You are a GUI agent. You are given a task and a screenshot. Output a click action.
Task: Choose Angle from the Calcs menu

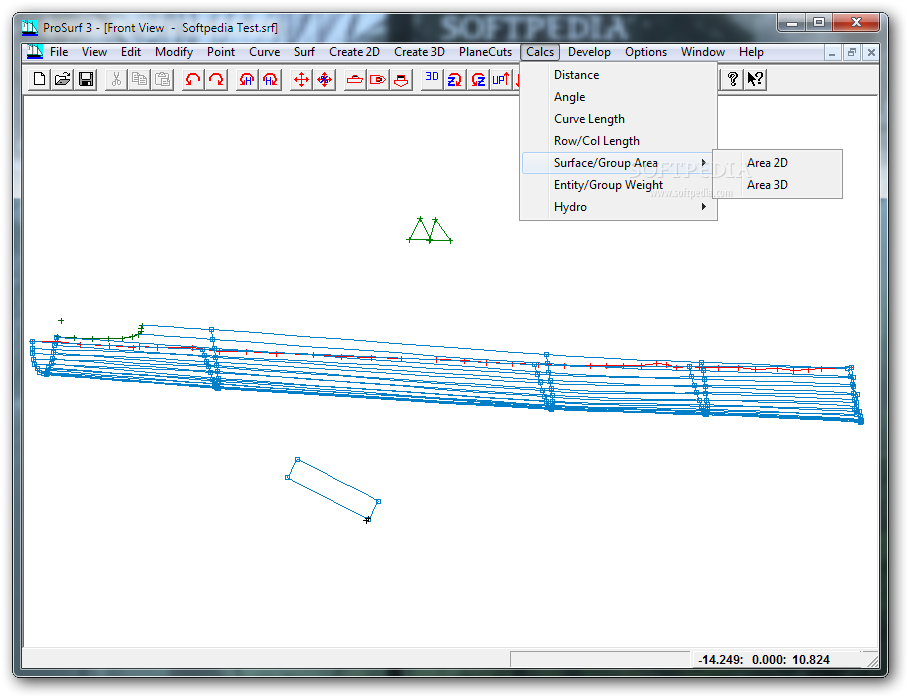pos(619,97)
